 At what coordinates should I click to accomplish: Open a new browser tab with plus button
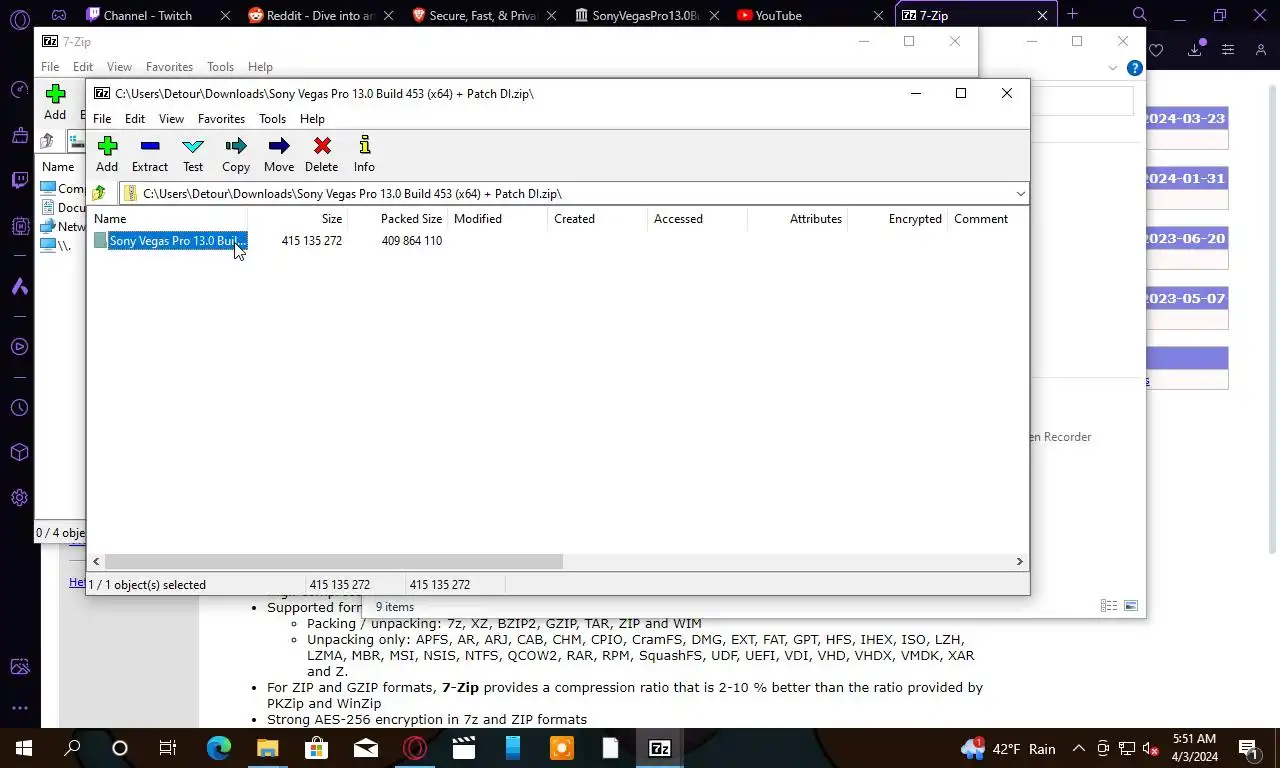1072,14
